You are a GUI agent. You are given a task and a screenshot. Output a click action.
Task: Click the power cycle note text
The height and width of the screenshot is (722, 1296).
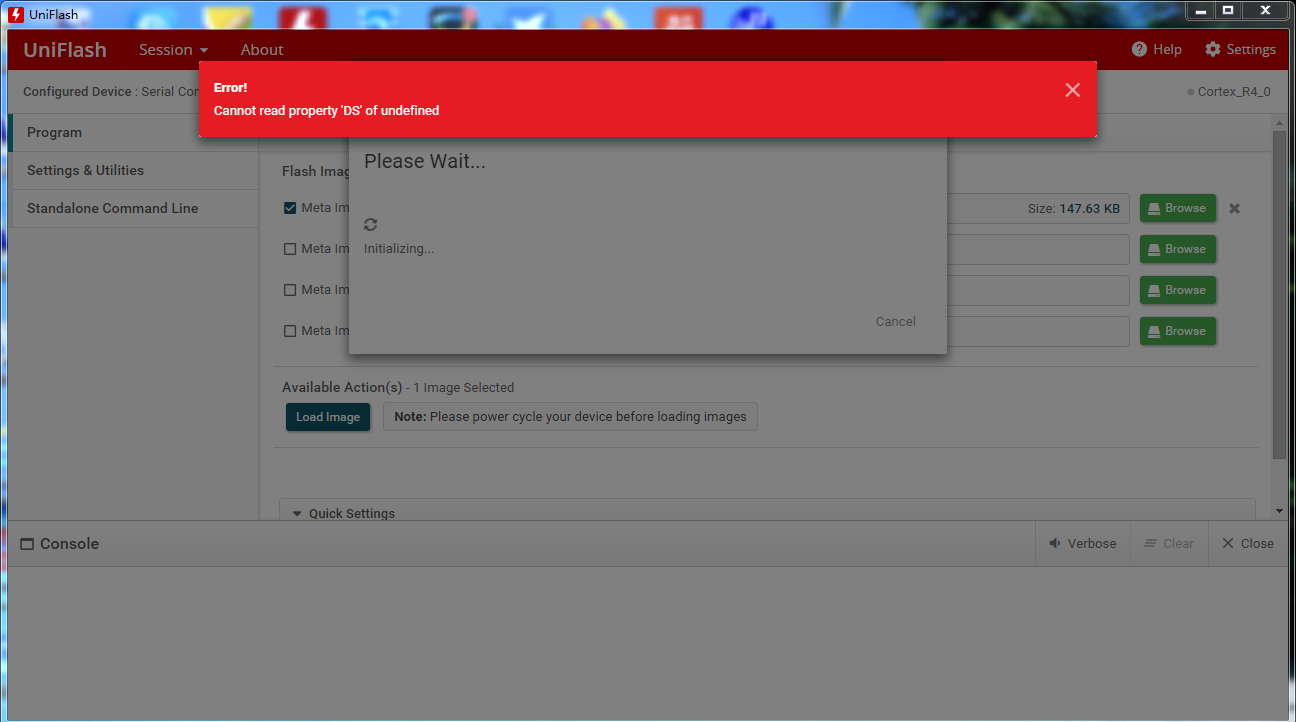pos(570,417)
